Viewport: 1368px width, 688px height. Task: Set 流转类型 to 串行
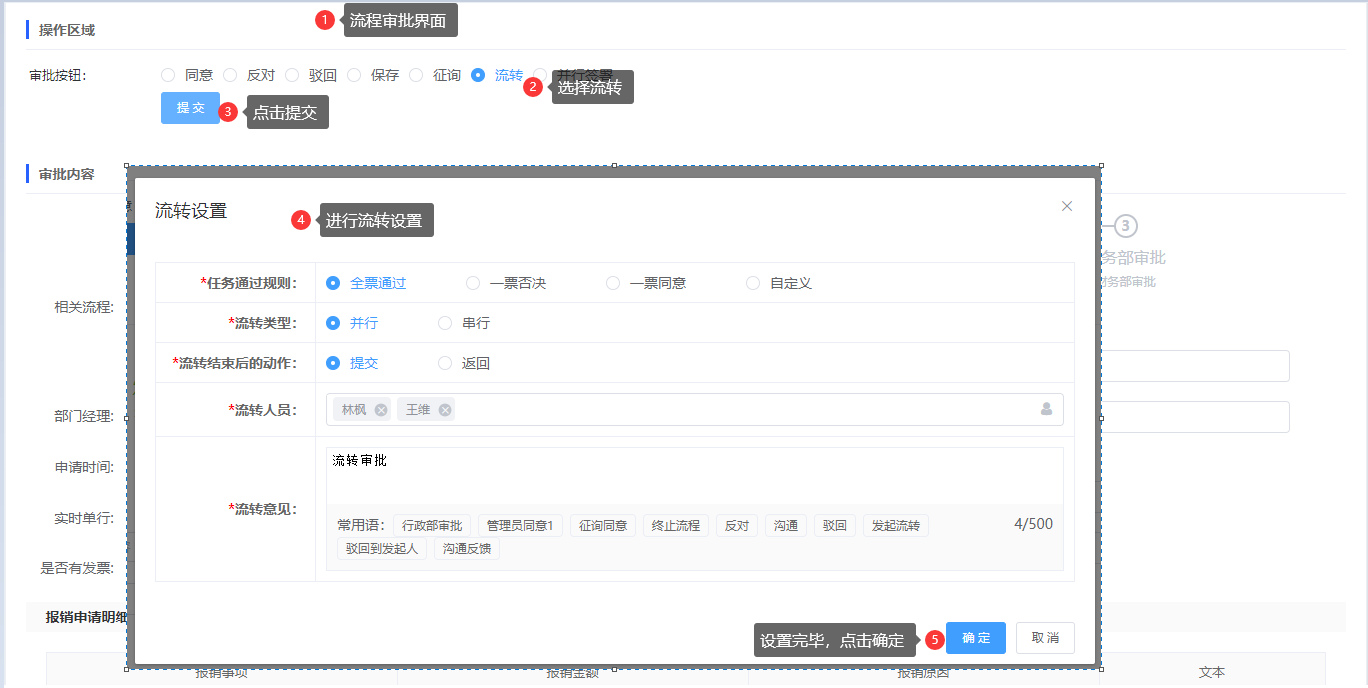445,323
